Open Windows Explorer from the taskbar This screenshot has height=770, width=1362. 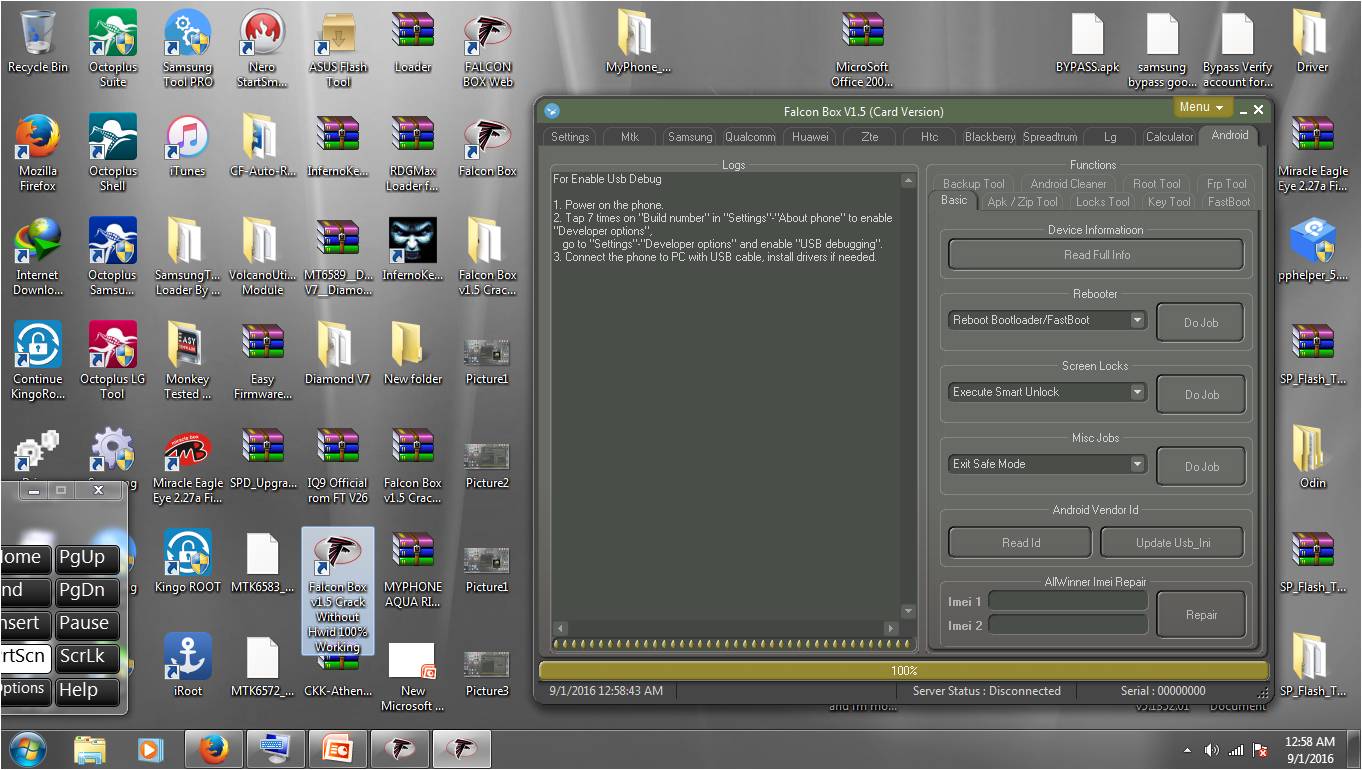point(90,749)
